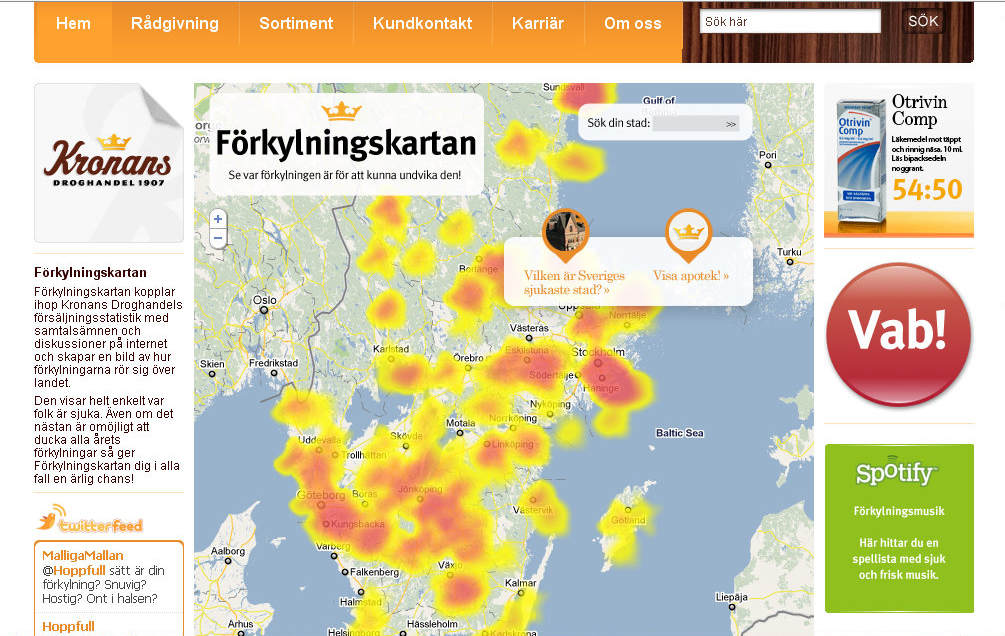This screenshot has width=1005, height=636.
Task: Click the crown pharmacy pin icon
Action: 688,235
